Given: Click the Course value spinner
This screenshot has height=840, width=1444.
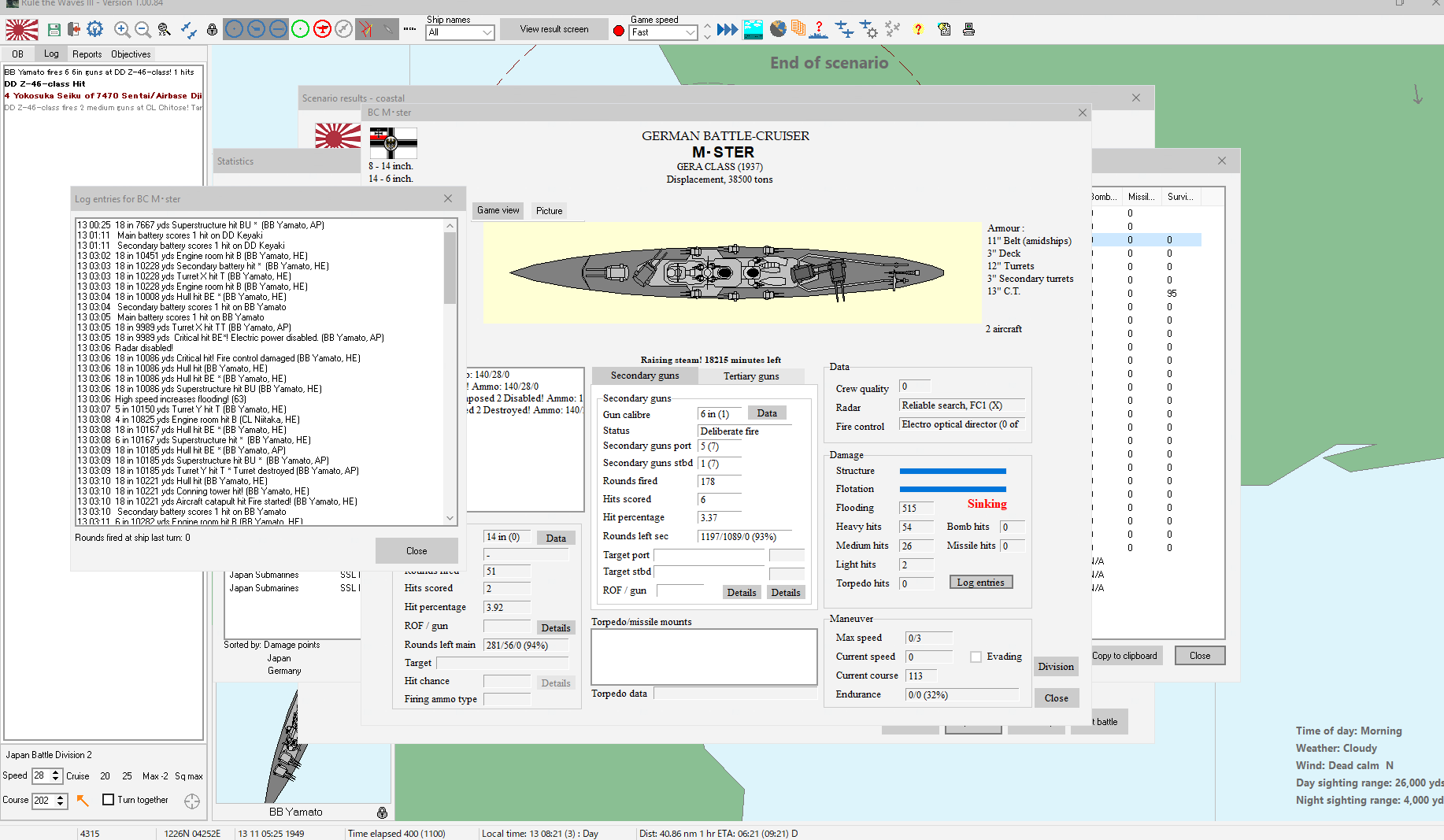Looking at the screenshot, I should tap(50, 801).
